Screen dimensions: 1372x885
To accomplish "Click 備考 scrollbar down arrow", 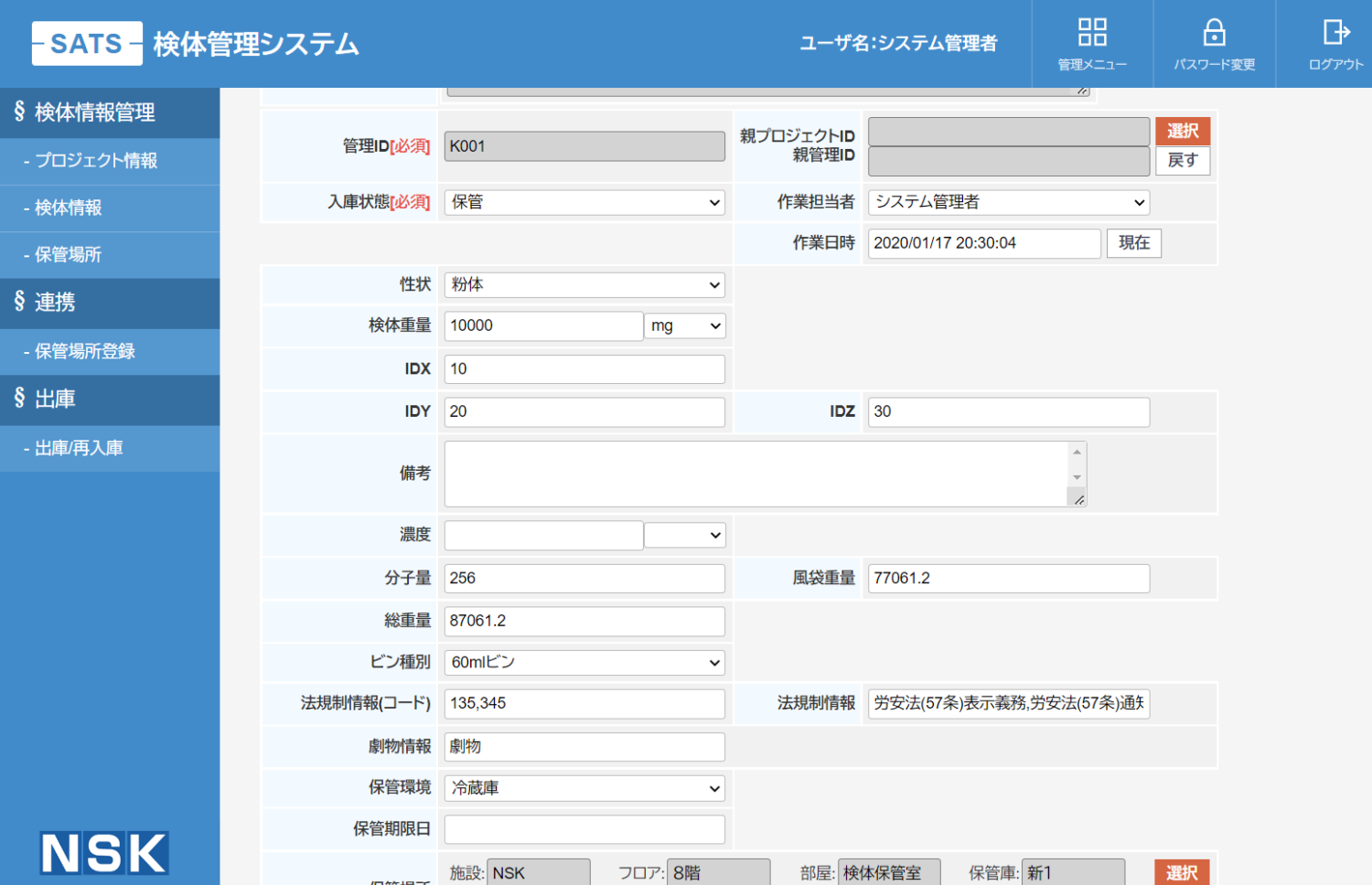I will click(1077, 477).
